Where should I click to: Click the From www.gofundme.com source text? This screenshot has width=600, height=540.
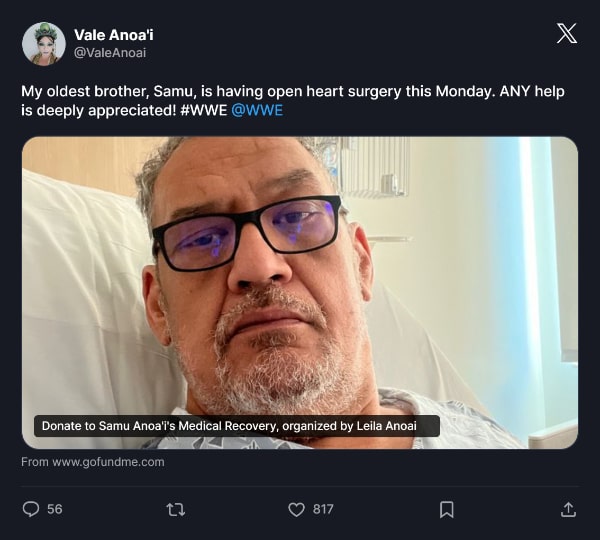(x=93, y=462)
